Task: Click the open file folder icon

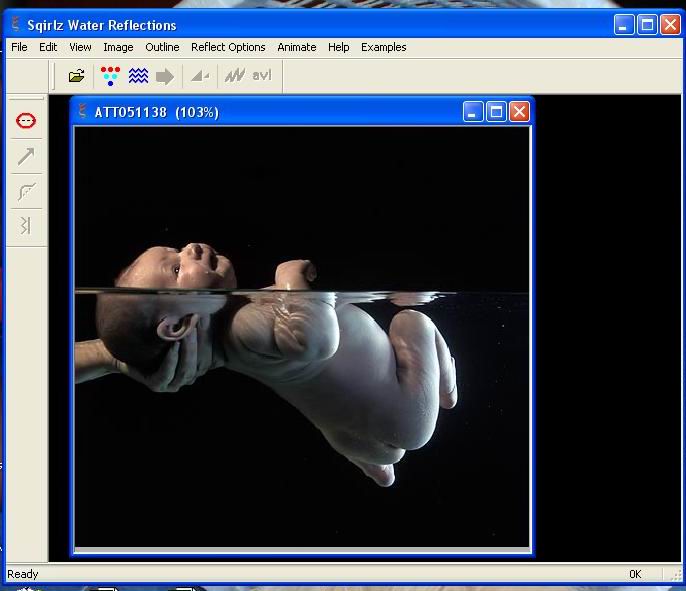Action: (77, 76)
